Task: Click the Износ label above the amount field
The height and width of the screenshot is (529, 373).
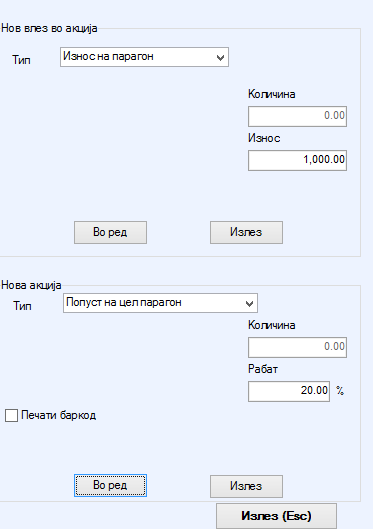Action: tap(264, 138)
